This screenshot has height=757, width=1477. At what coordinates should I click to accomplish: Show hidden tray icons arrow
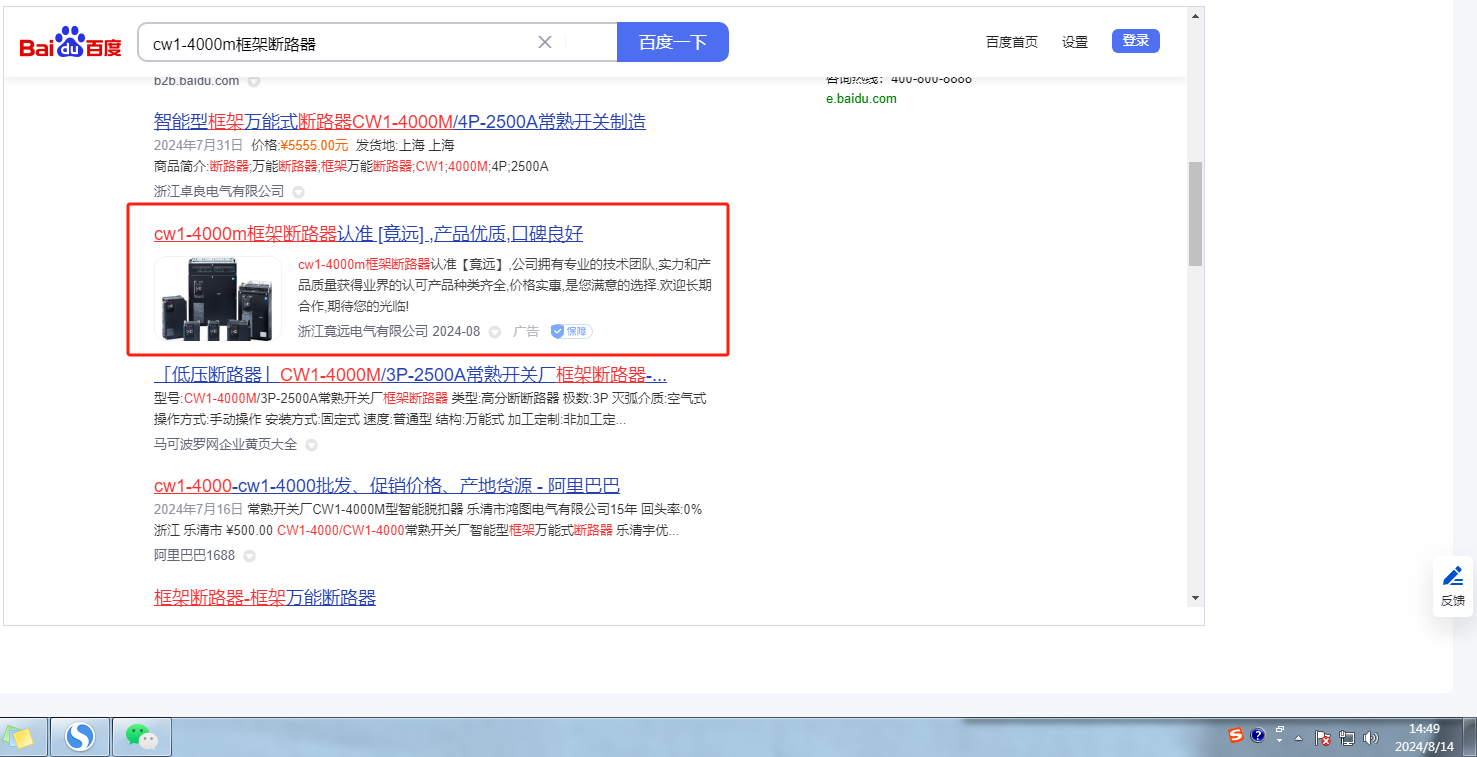point(1299,738)
